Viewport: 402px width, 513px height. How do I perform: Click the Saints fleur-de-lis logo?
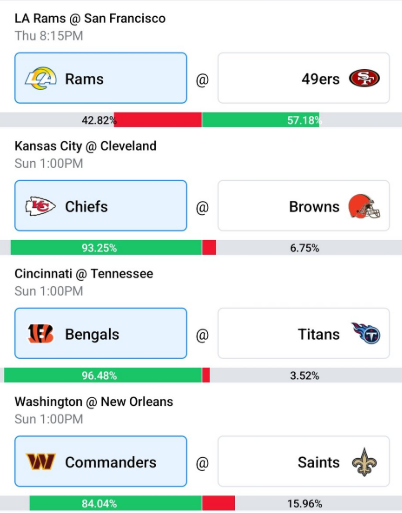pyautogui.click(x=364, y=462)
